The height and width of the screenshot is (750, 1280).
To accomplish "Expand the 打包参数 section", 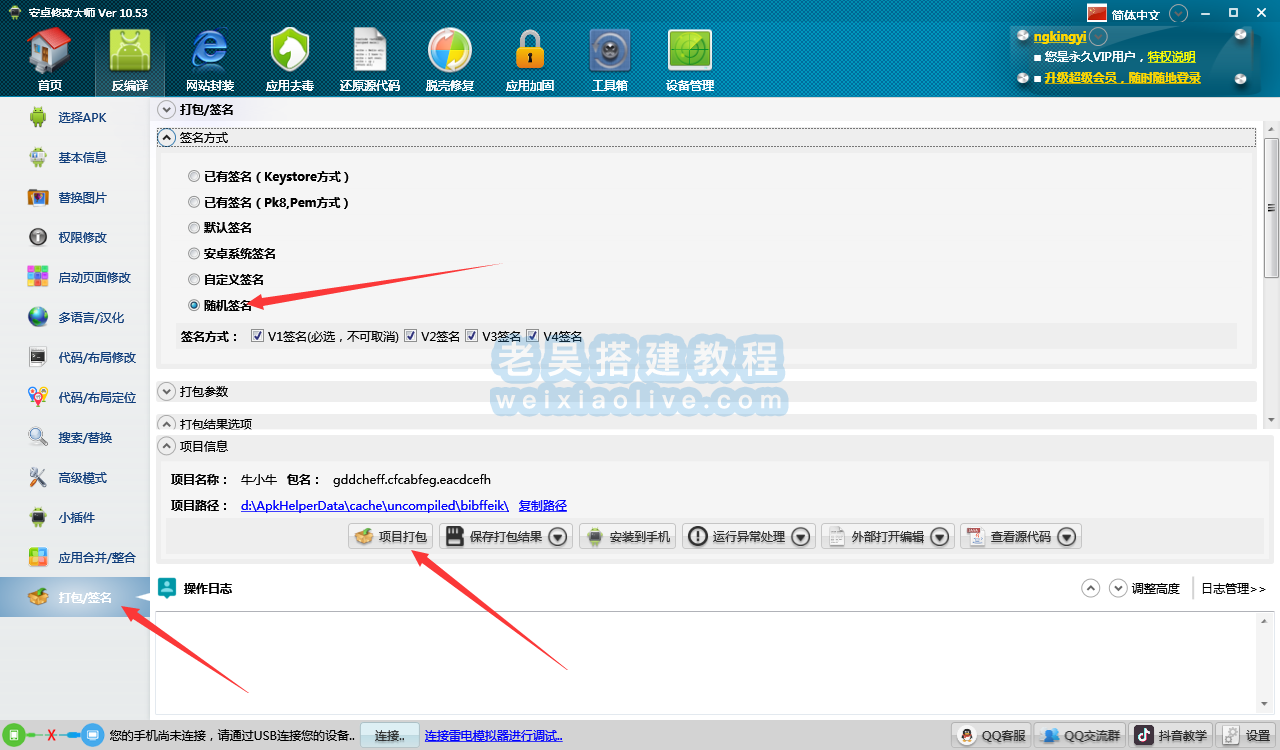I will pos(167,391).
